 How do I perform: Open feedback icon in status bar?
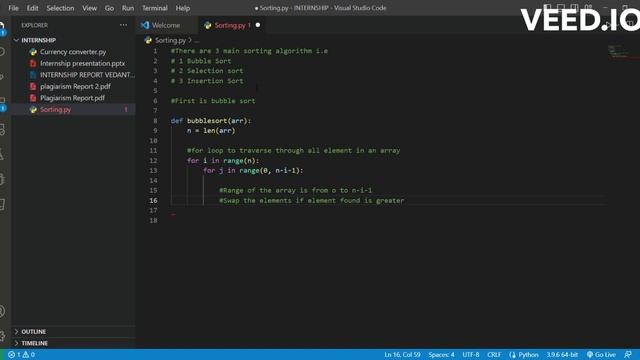pyautogui.click(x=628, y=354)
